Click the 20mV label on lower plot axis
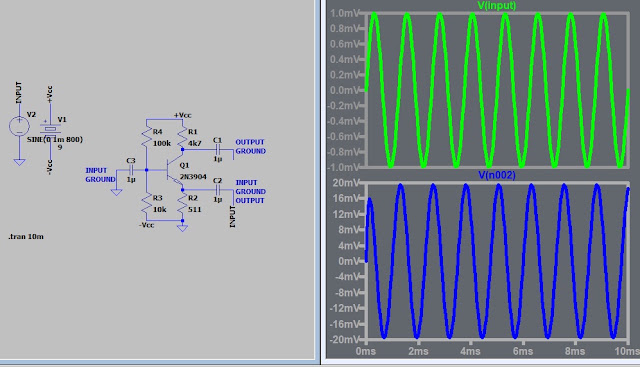The height and width of the screenshot is (367, 640). pos(345,183)
